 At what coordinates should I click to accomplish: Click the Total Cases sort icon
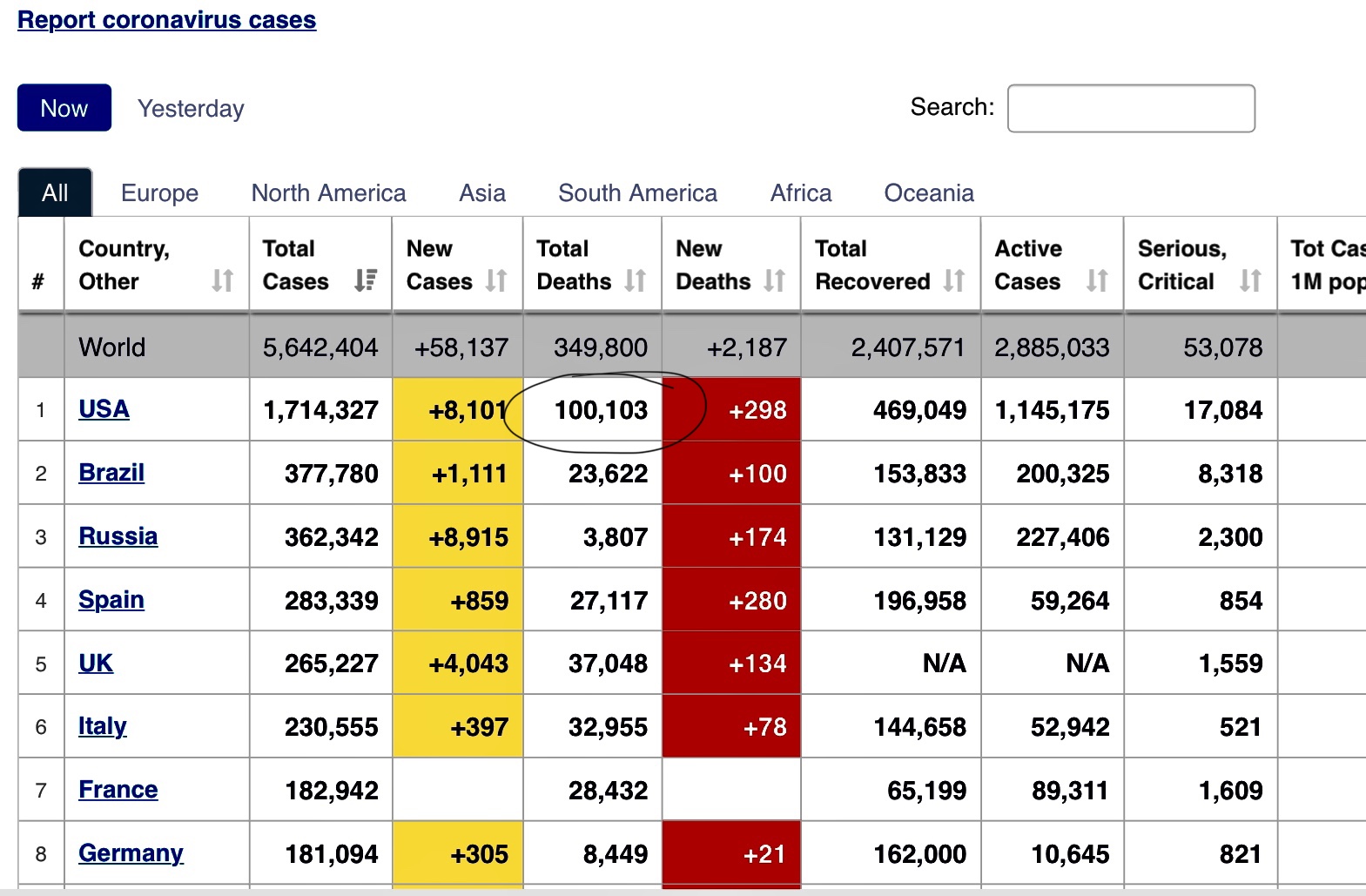tap(365, 280)
